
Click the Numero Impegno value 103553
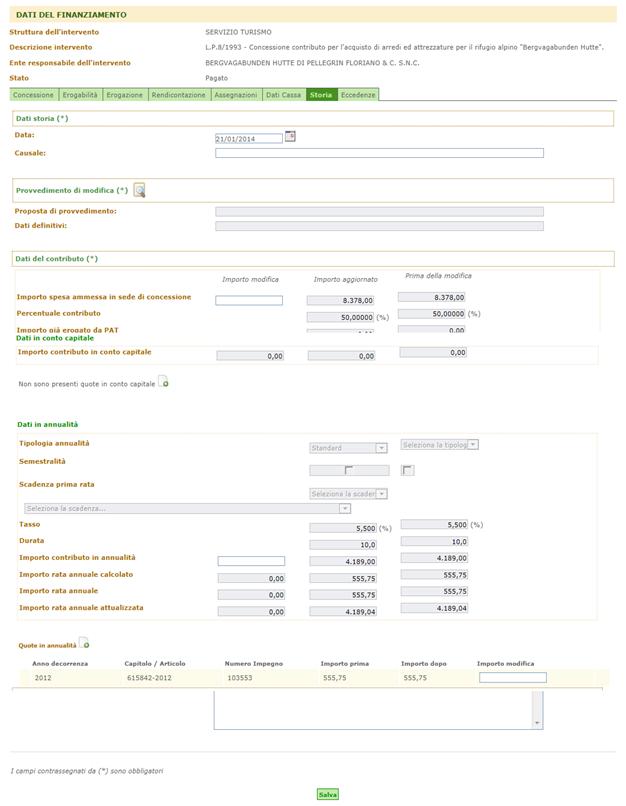240,678
